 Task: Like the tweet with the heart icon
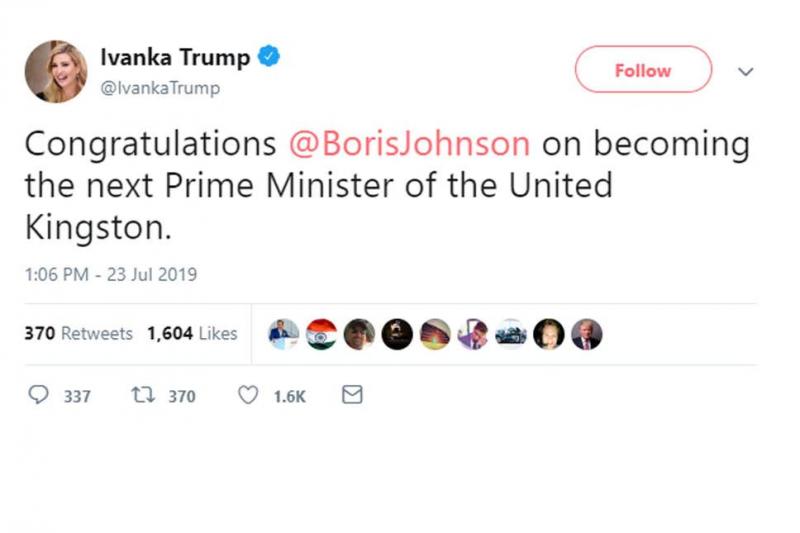(x=247, y=396)
